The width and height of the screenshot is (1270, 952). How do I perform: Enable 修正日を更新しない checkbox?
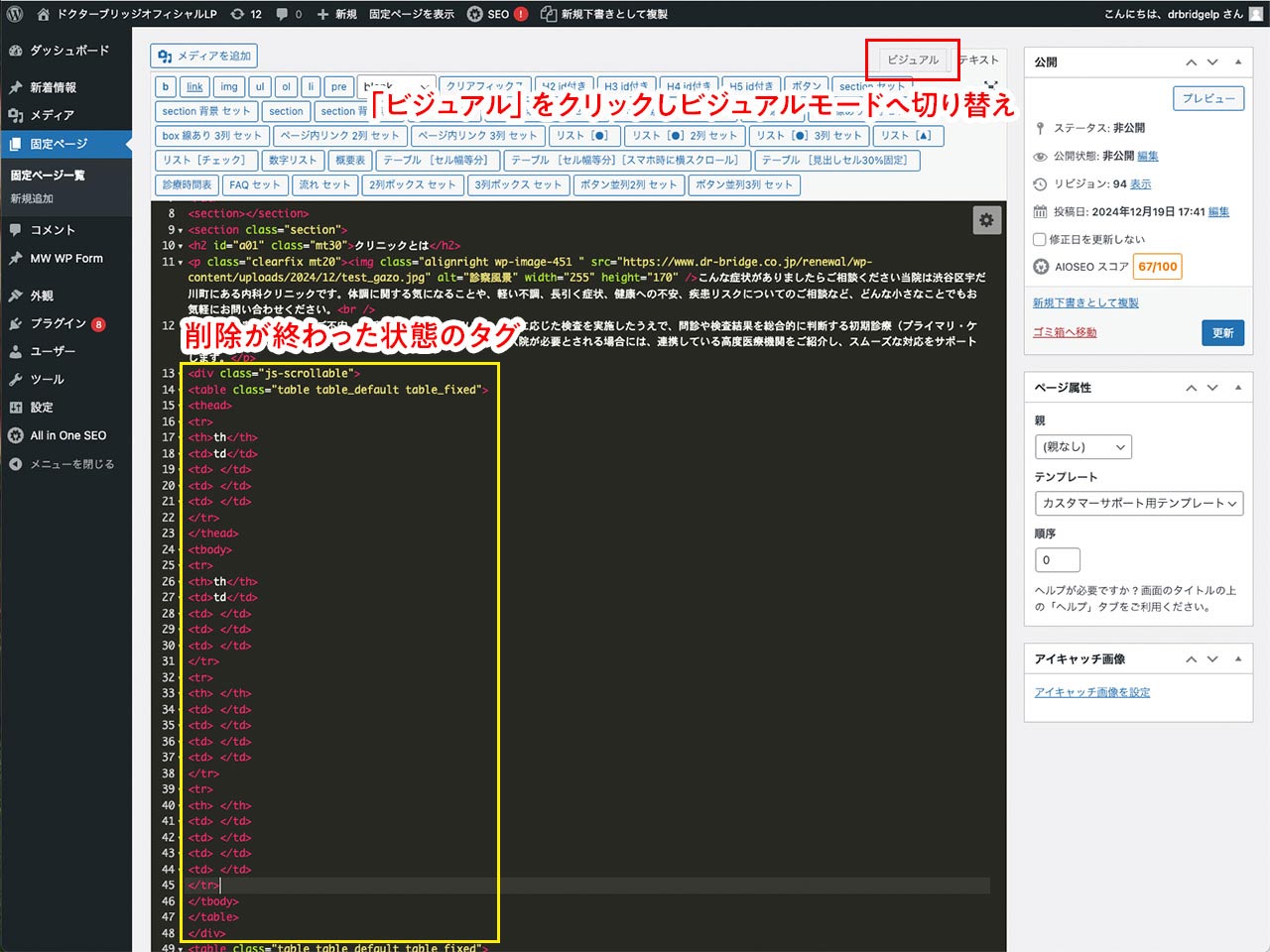click(x=1040, y=239)
